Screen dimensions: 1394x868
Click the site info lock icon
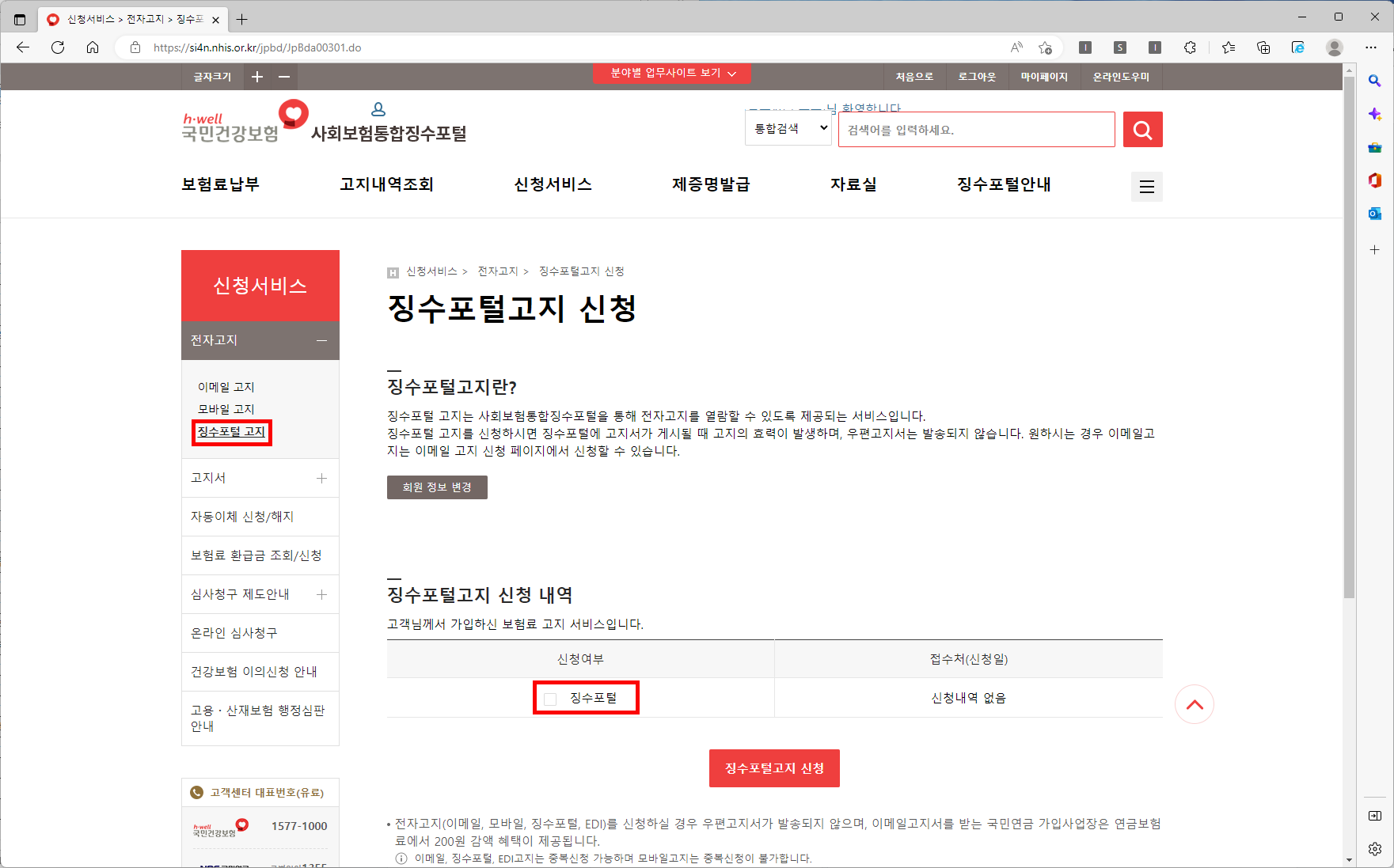click(135, 47)
